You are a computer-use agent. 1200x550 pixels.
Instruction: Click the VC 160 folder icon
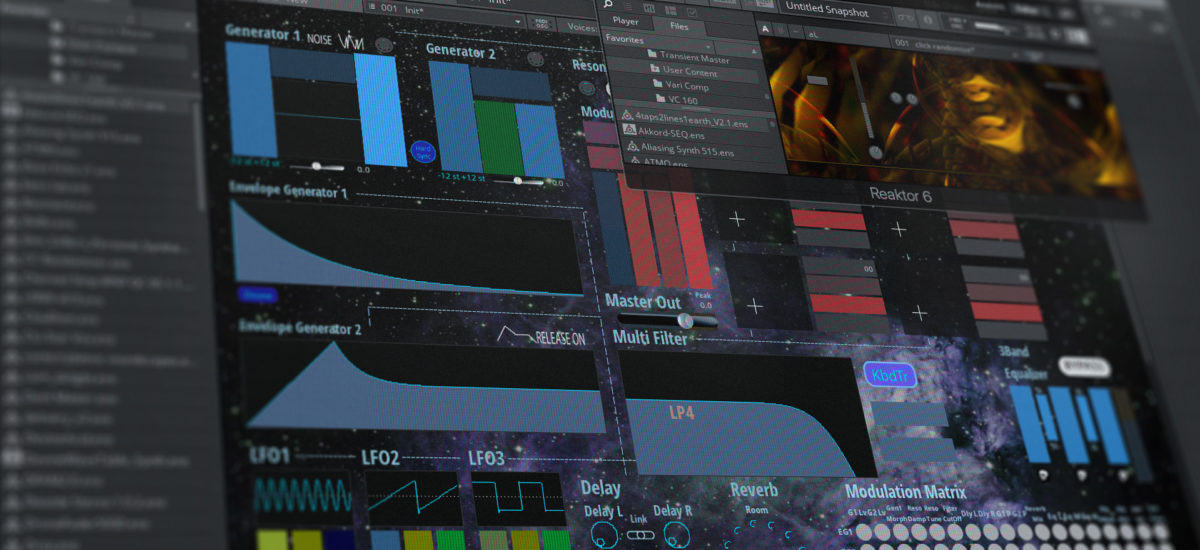click(660, 100)
